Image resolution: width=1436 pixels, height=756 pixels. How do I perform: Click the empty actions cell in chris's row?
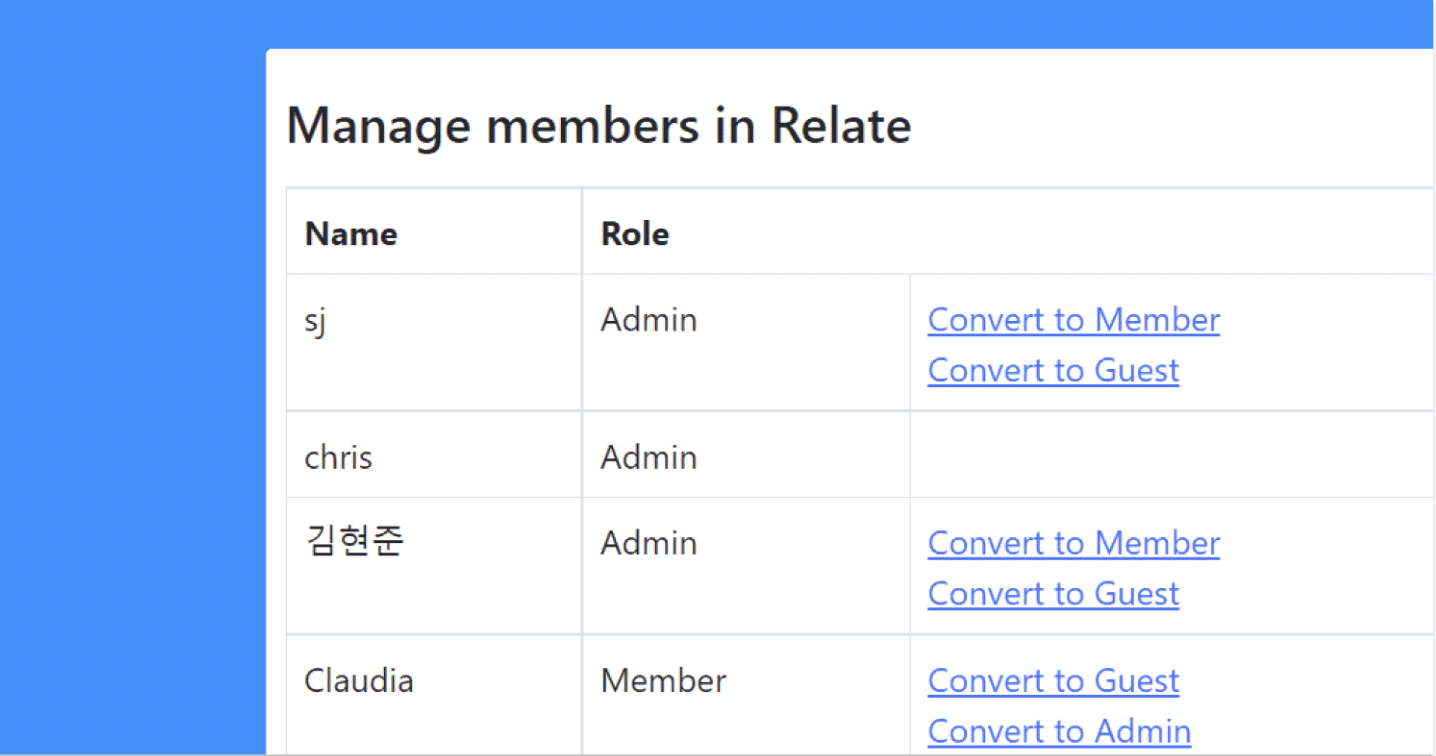[1170, 455]
